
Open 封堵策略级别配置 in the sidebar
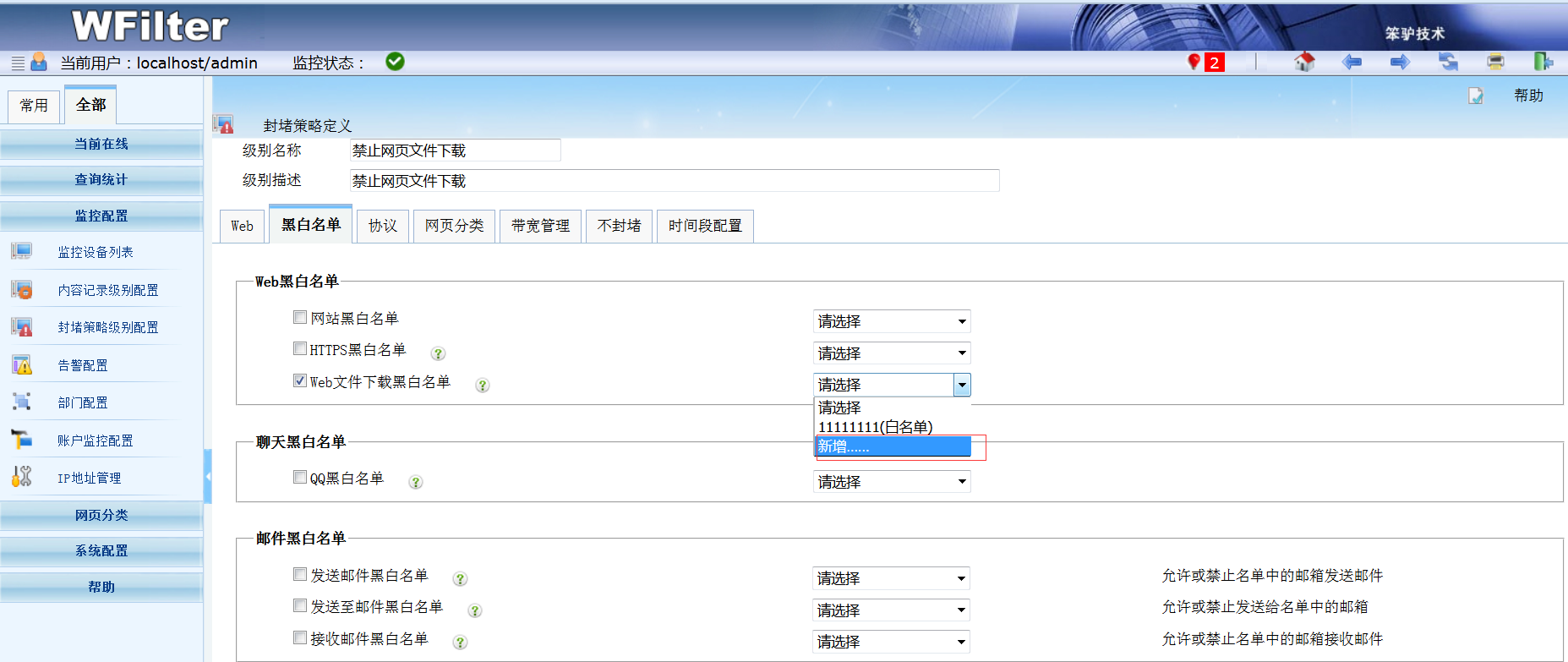107,328
